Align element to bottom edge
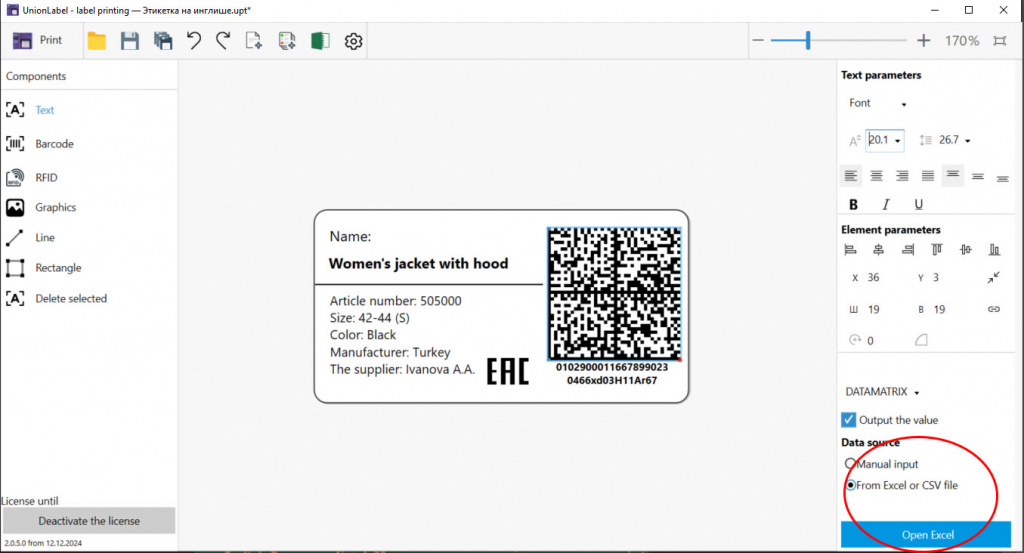The width and height of the screenshot is (1024, 553). click(994, 249)
